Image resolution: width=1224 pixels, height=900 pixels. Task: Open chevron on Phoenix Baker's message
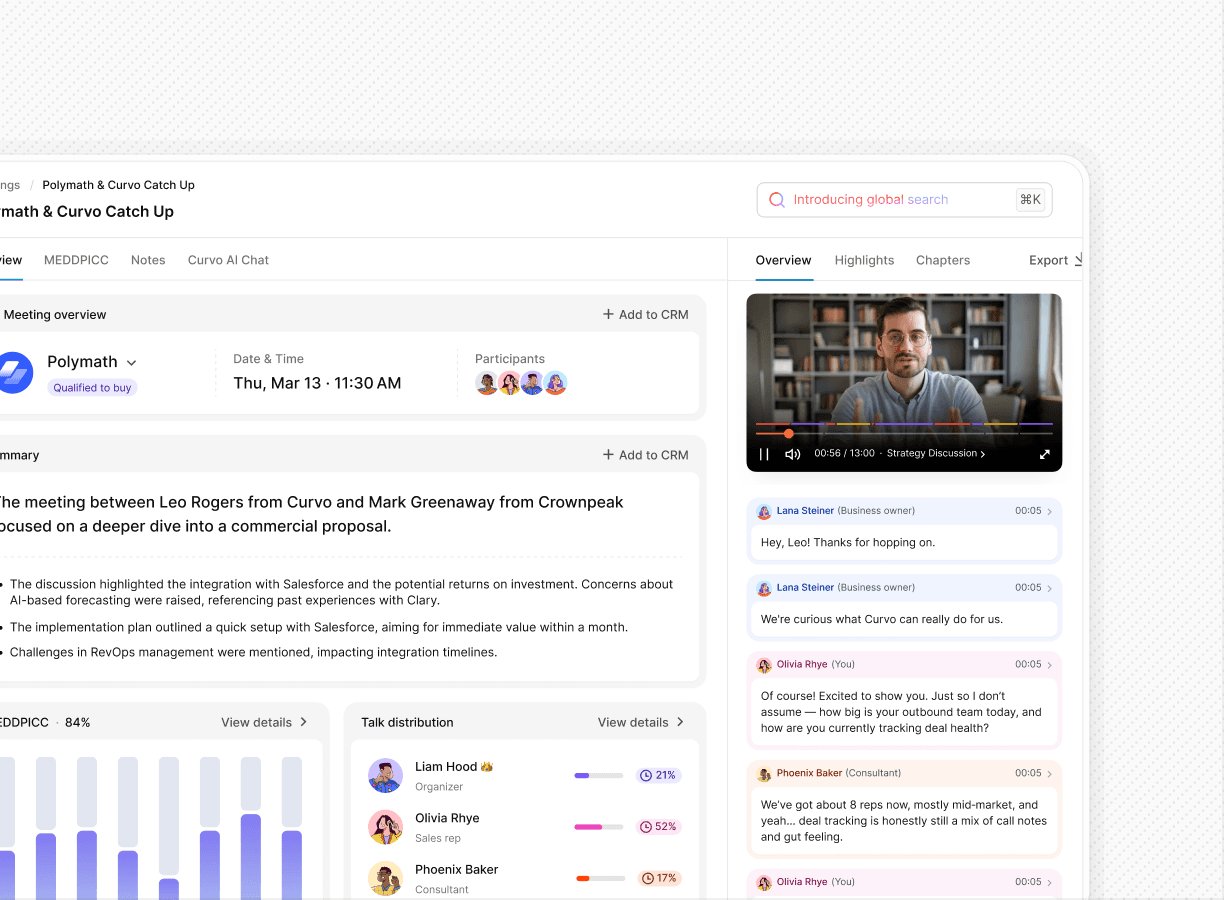pyautogui.click(x=1049, y=774)
